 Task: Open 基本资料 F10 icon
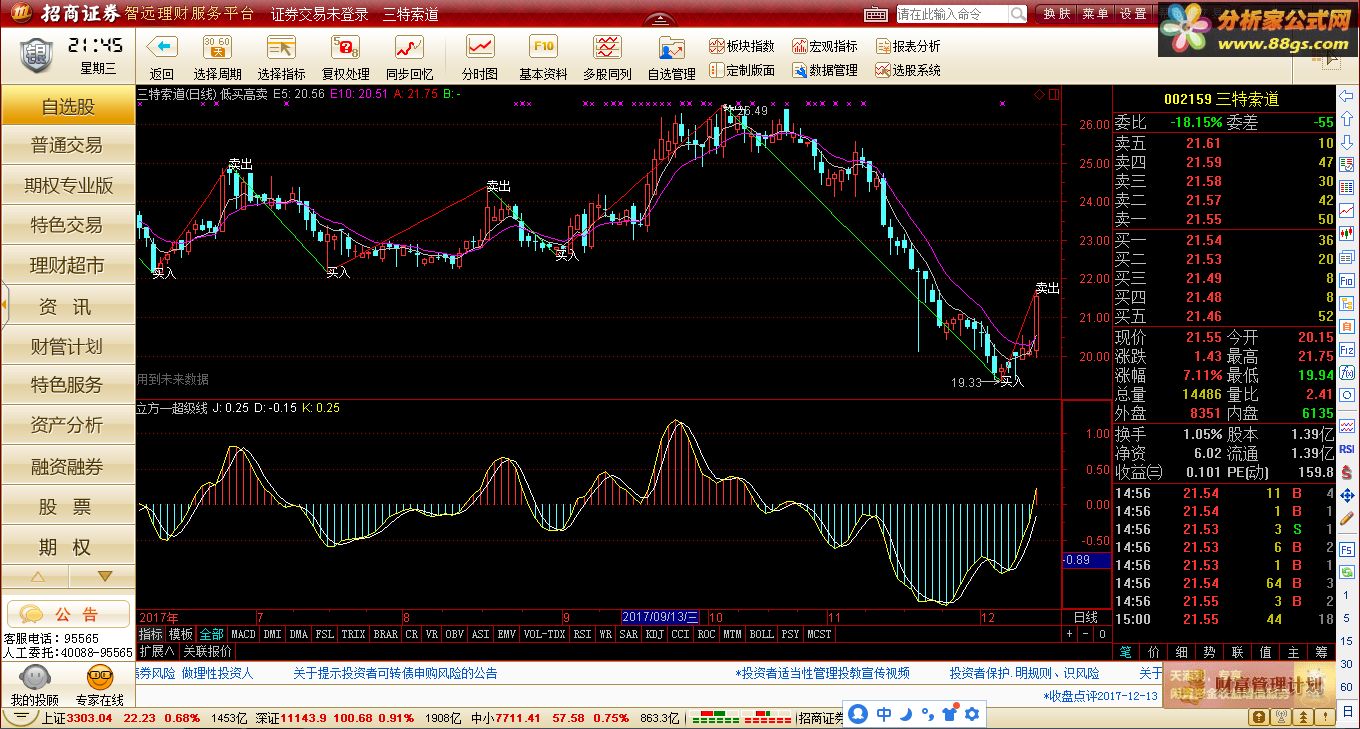click(x=543, y=47)
